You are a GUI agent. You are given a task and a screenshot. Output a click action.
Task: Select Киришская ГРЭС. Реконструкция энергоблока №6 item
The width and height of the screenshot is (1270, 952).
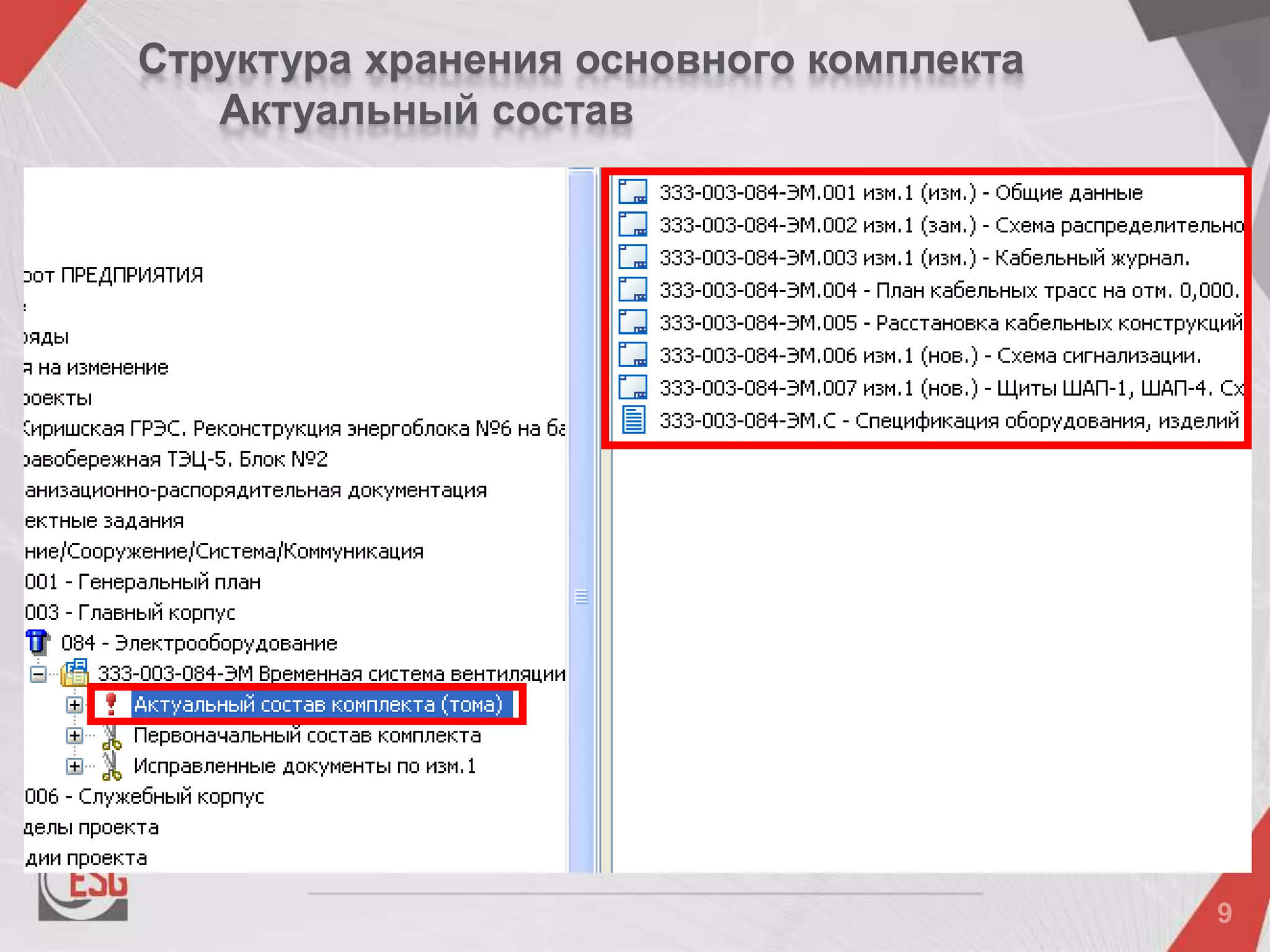295,428
